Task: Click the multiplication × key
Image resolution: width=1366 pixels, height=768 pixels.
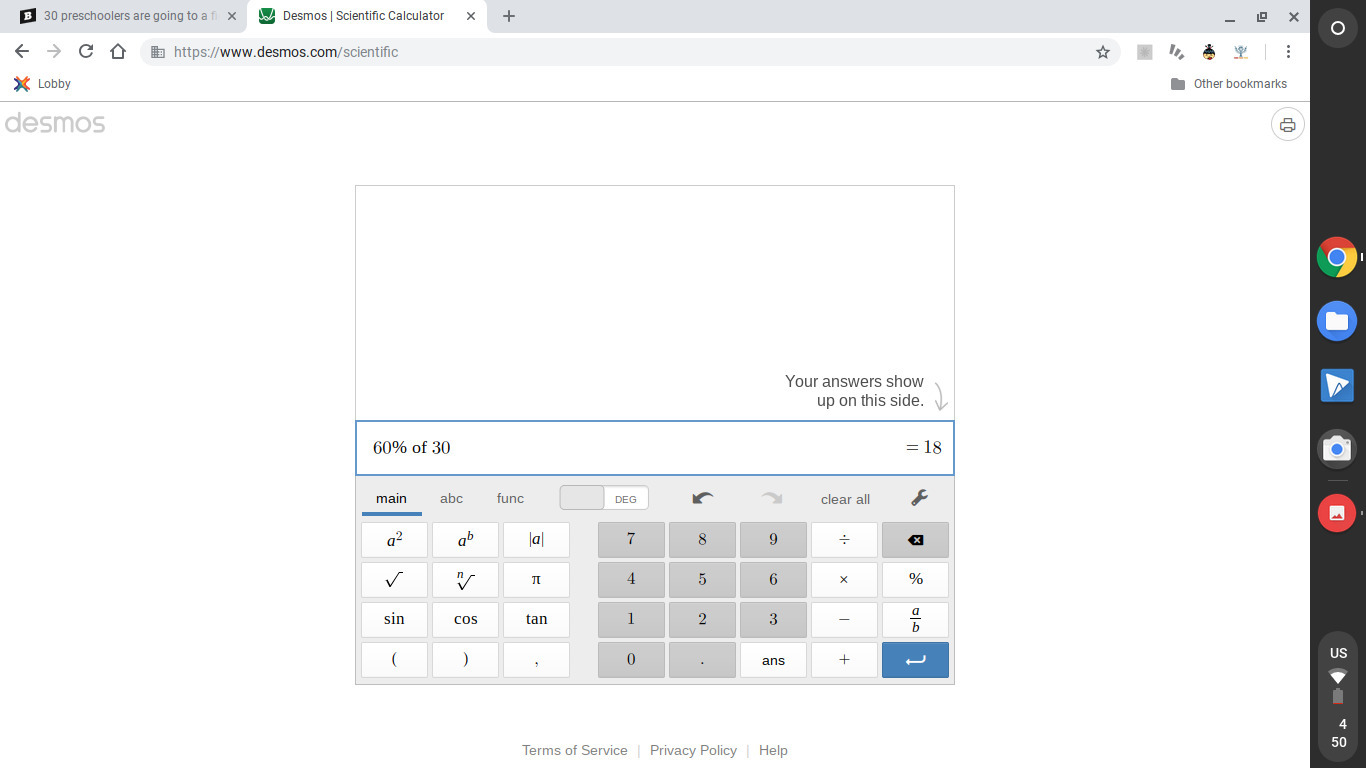Action: point(844,580)
